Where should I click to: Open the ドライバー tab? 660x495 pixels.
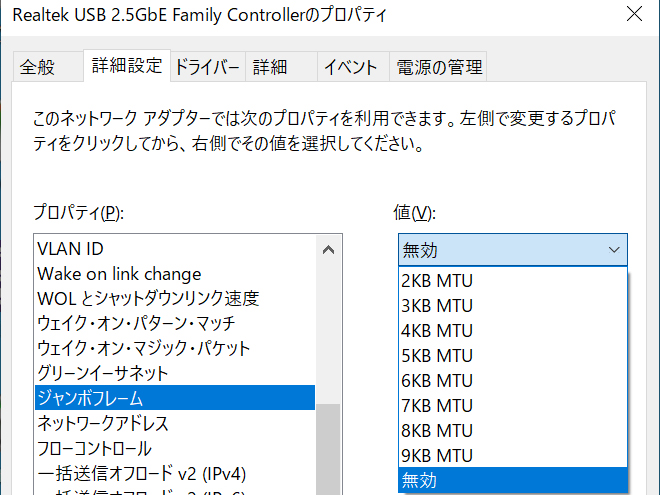pos(207,67)
